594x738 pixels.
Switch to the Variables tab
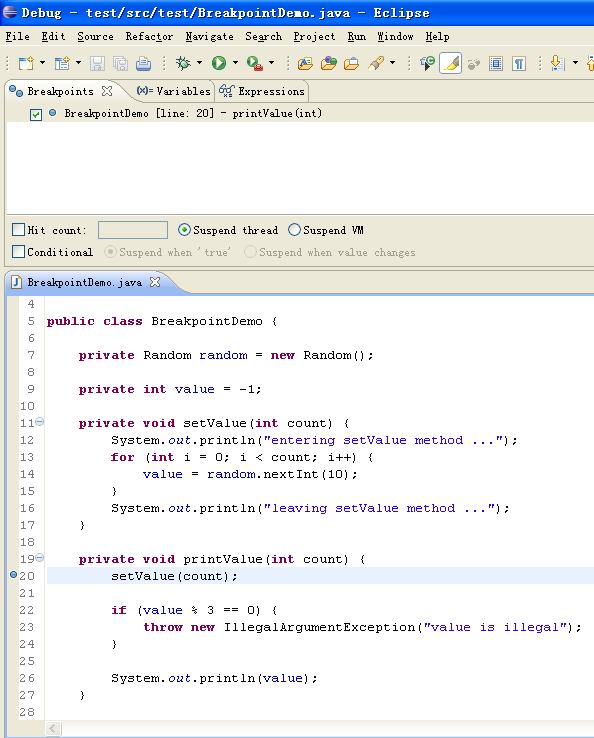[x=173, y=91]
